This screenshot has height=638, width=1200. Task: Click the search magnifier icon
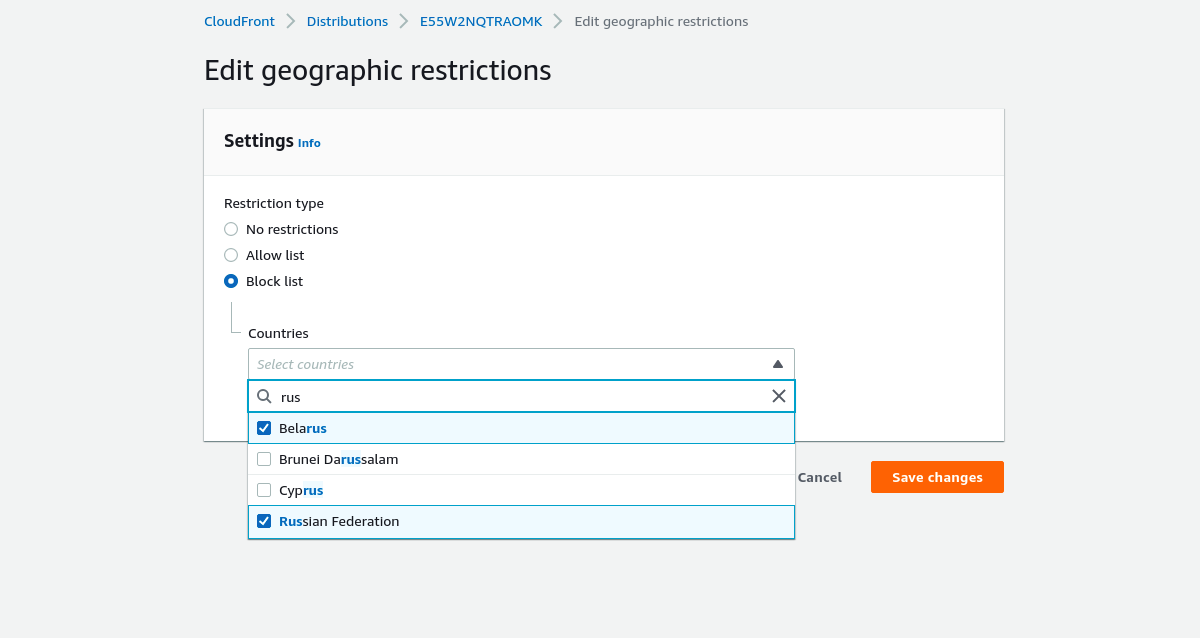point(264,396)
